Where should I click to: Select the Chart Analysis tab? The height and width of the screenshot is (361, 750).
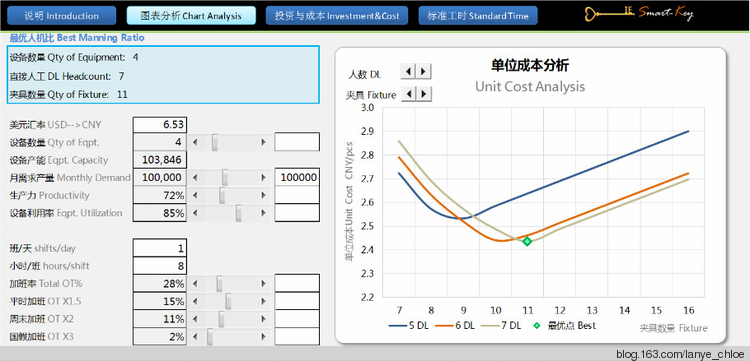[191, 16]
